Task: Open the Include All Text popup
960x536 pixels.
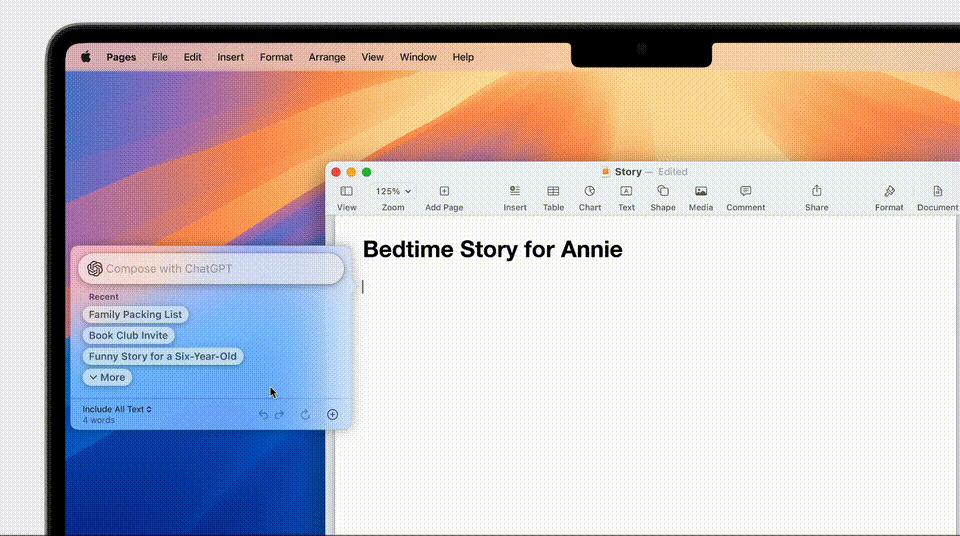Action: click(117, 409)
